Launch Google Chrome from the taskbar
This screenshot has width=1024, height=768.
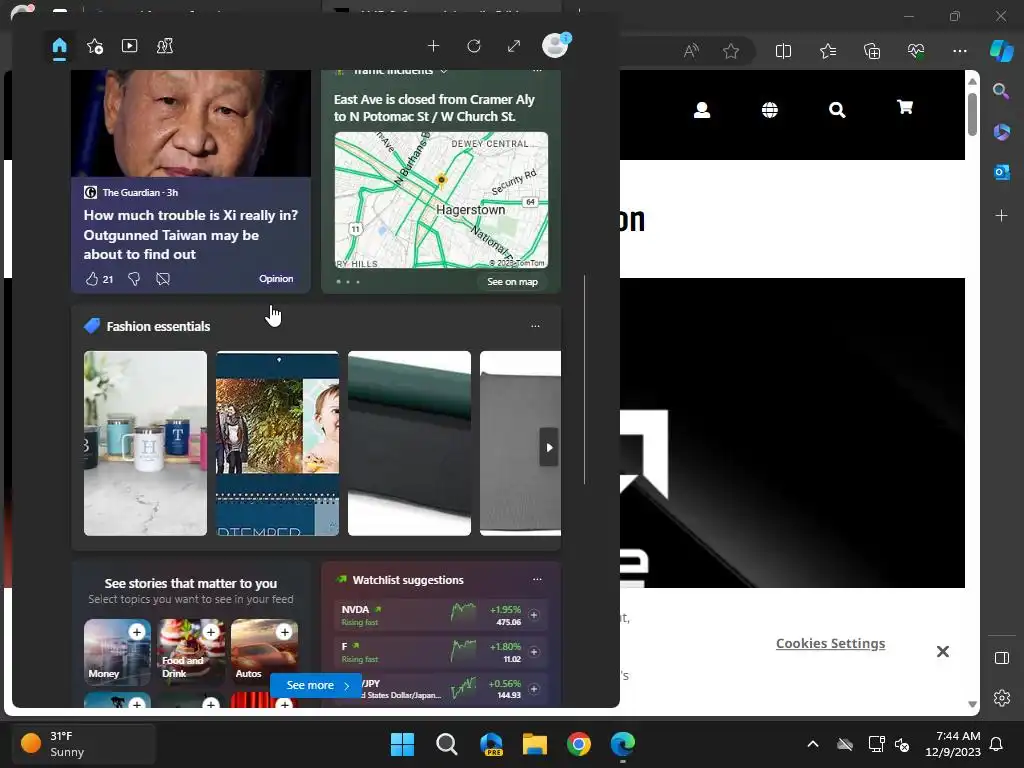[579, 744]
